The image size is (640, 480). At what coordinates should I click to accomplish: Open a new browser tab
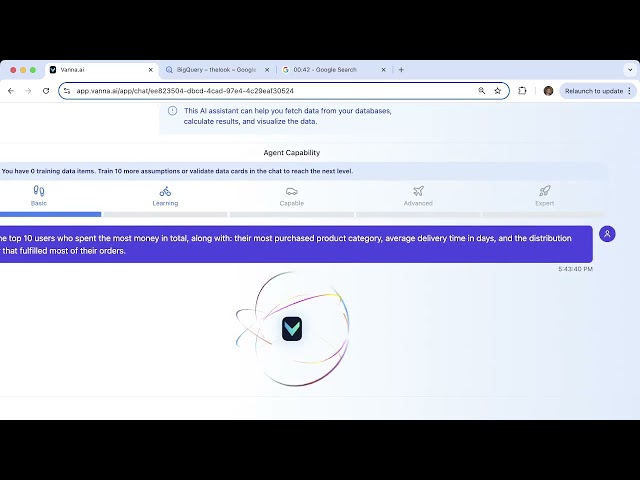coord(401,70)
